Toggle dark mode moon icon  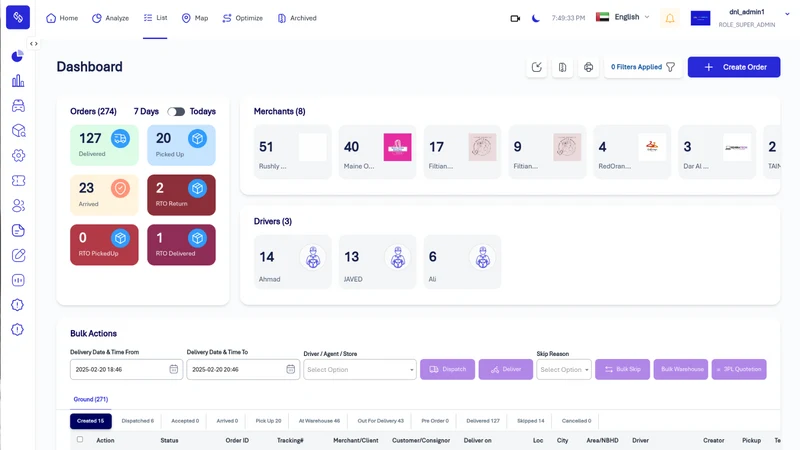coord(536,18)
